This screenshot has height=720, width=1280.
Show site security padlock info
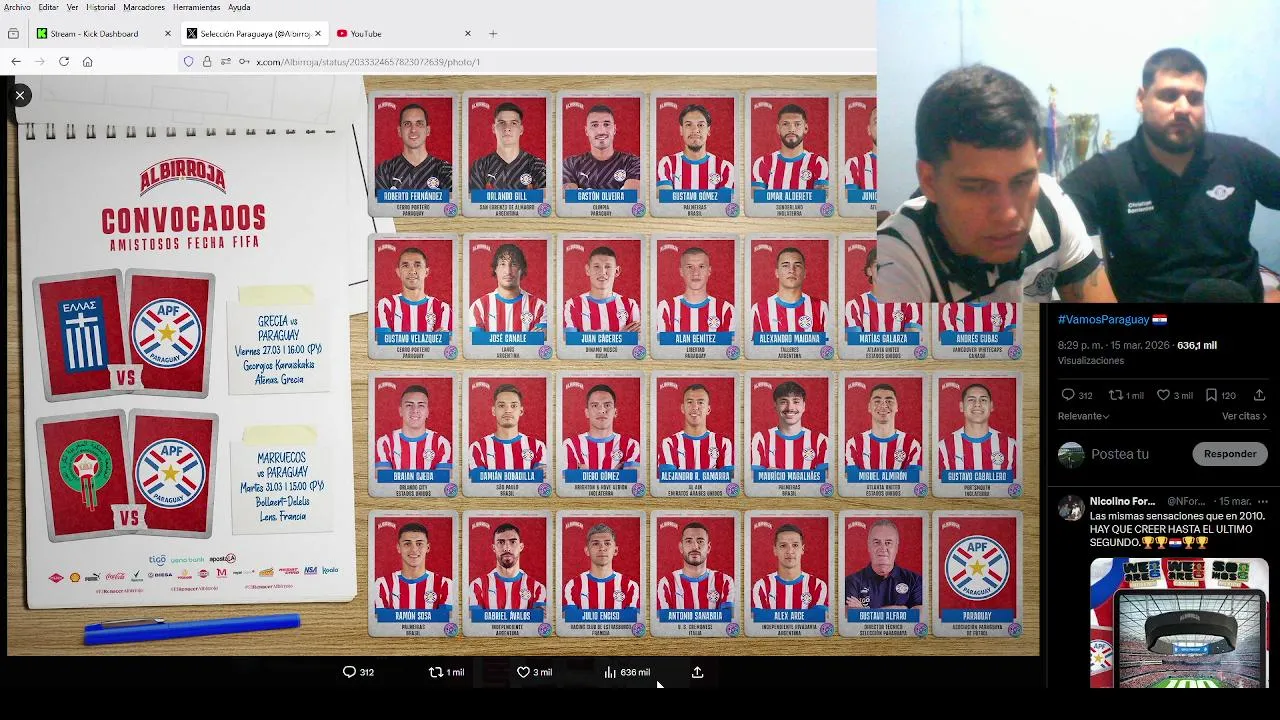point(207,61)
